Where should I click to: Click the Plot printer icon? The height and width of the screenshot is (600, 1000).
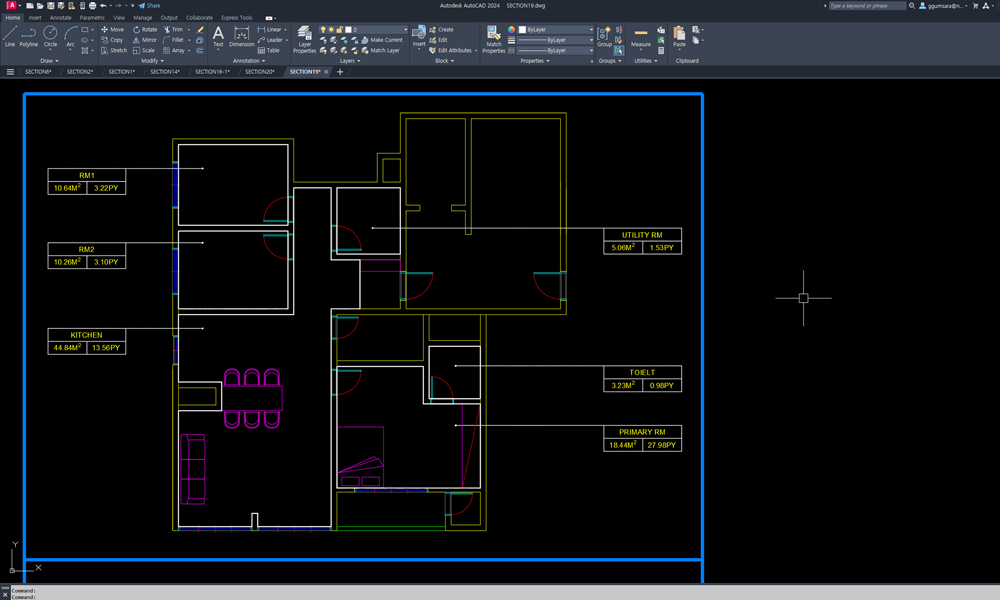point(92,6)
